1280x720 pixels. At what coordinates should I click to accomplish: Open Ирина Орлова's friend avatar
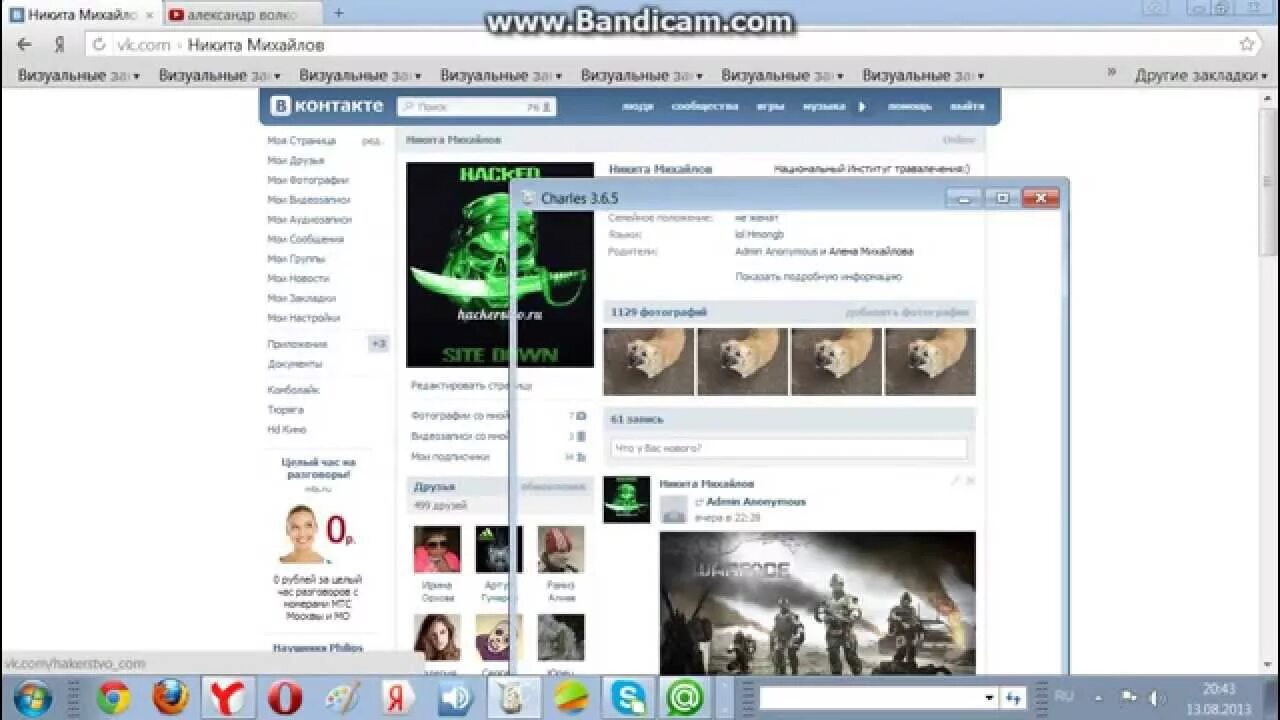[x=437, y=549]
